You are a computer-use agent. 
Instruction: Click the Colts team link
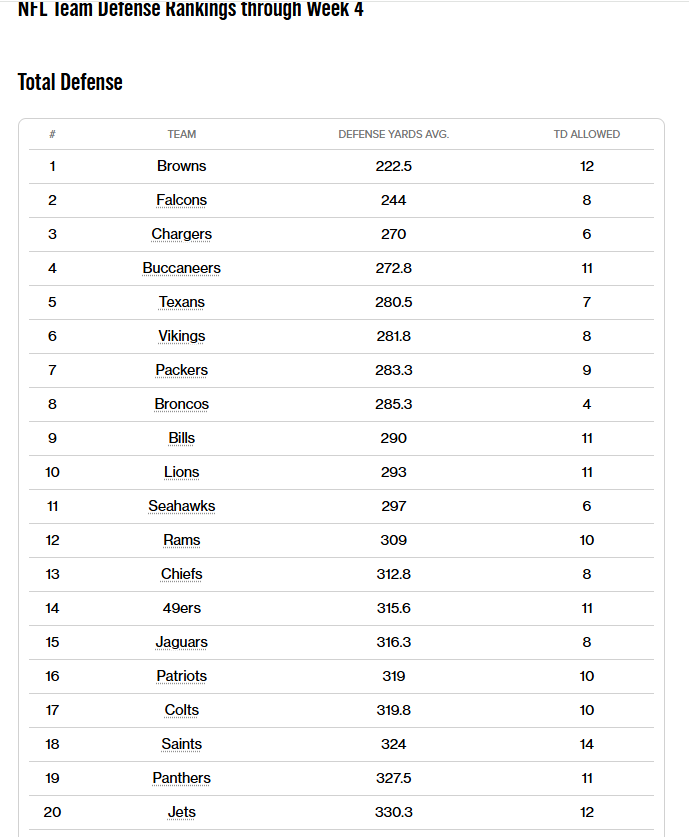click(x=182, y=710)
